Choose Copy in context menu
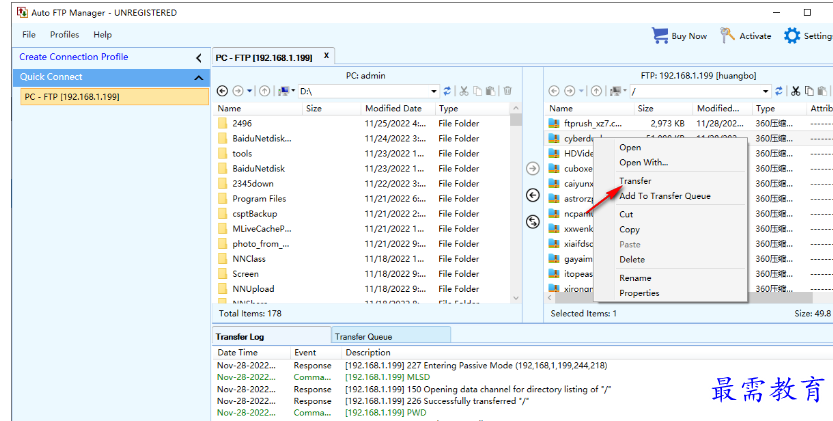The width and height of the screenshot is (833, 421). [x=630, y=230]
